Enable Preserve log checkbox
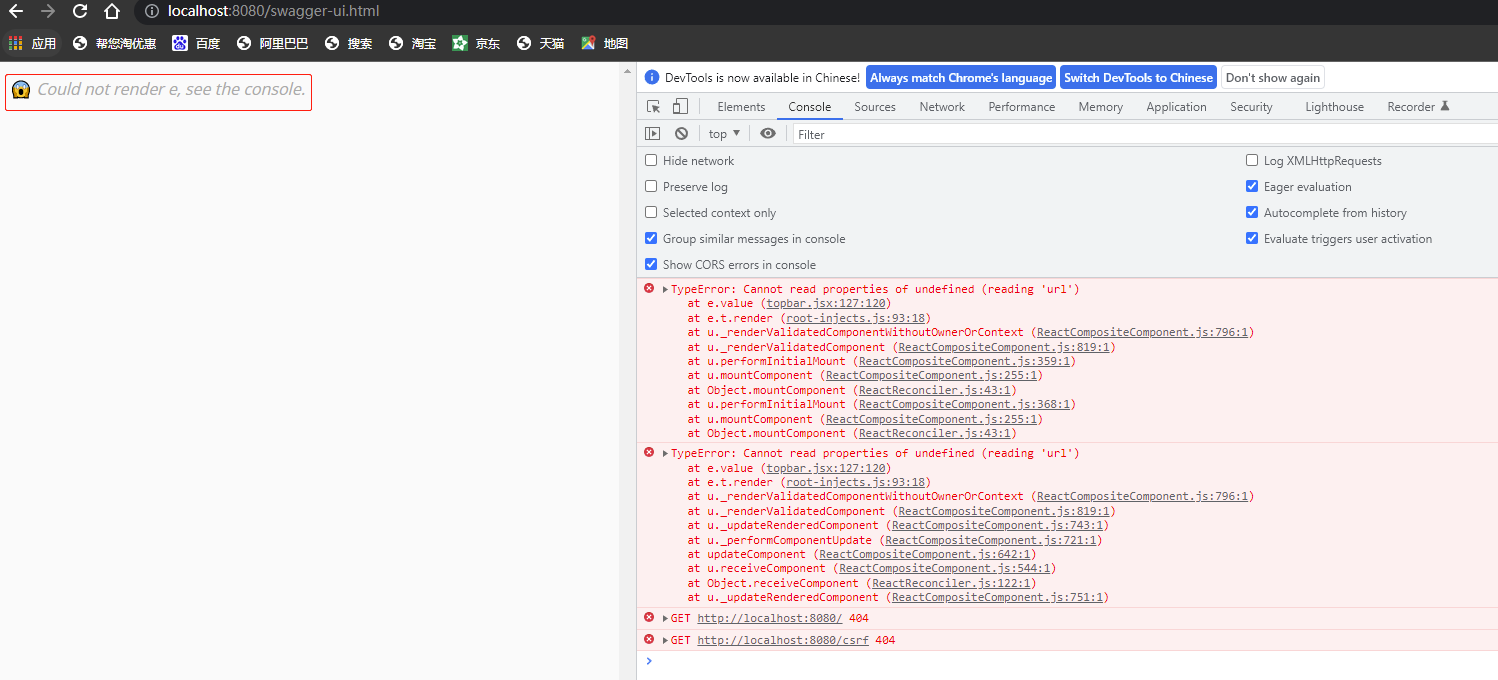 pyautogui.click(x=651, y=186)
